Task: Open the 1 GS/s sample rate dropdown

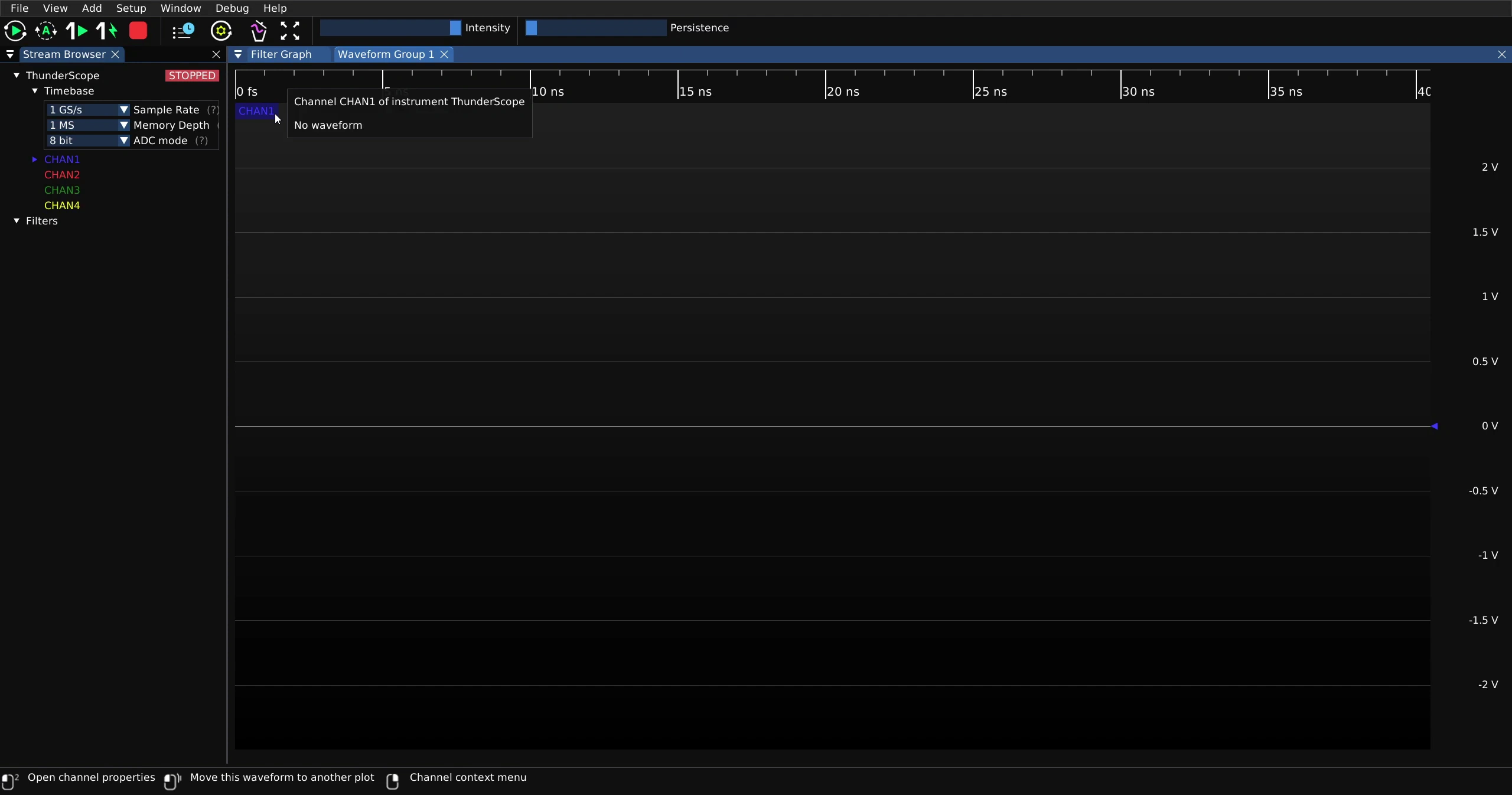Action: 88,110
